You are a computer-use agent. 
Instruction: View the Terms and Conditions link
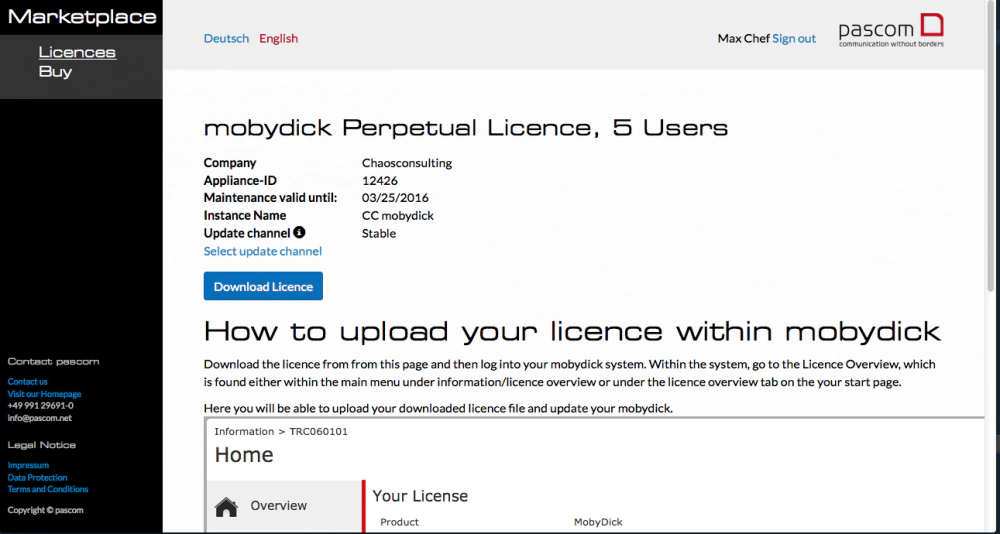point(48,490)
